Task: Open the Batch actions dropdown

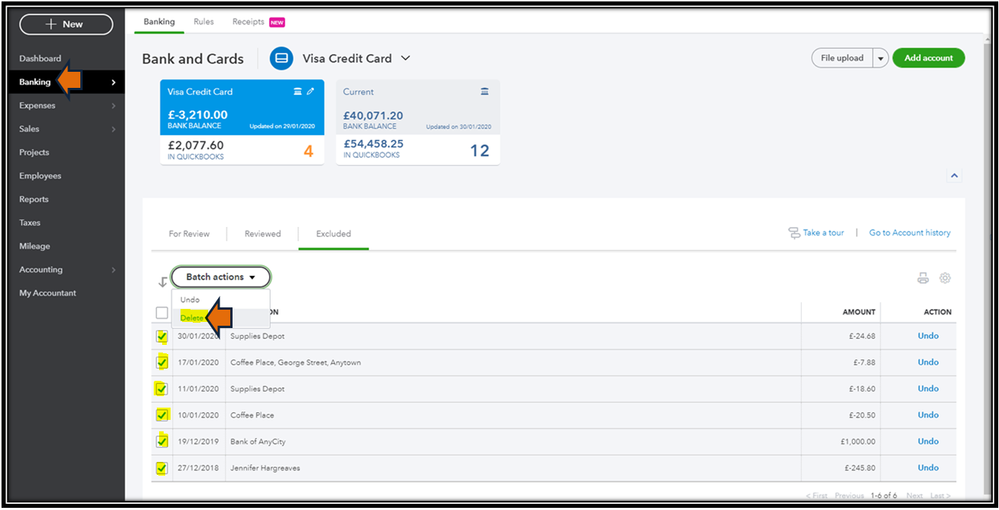Action: point(220,277)
